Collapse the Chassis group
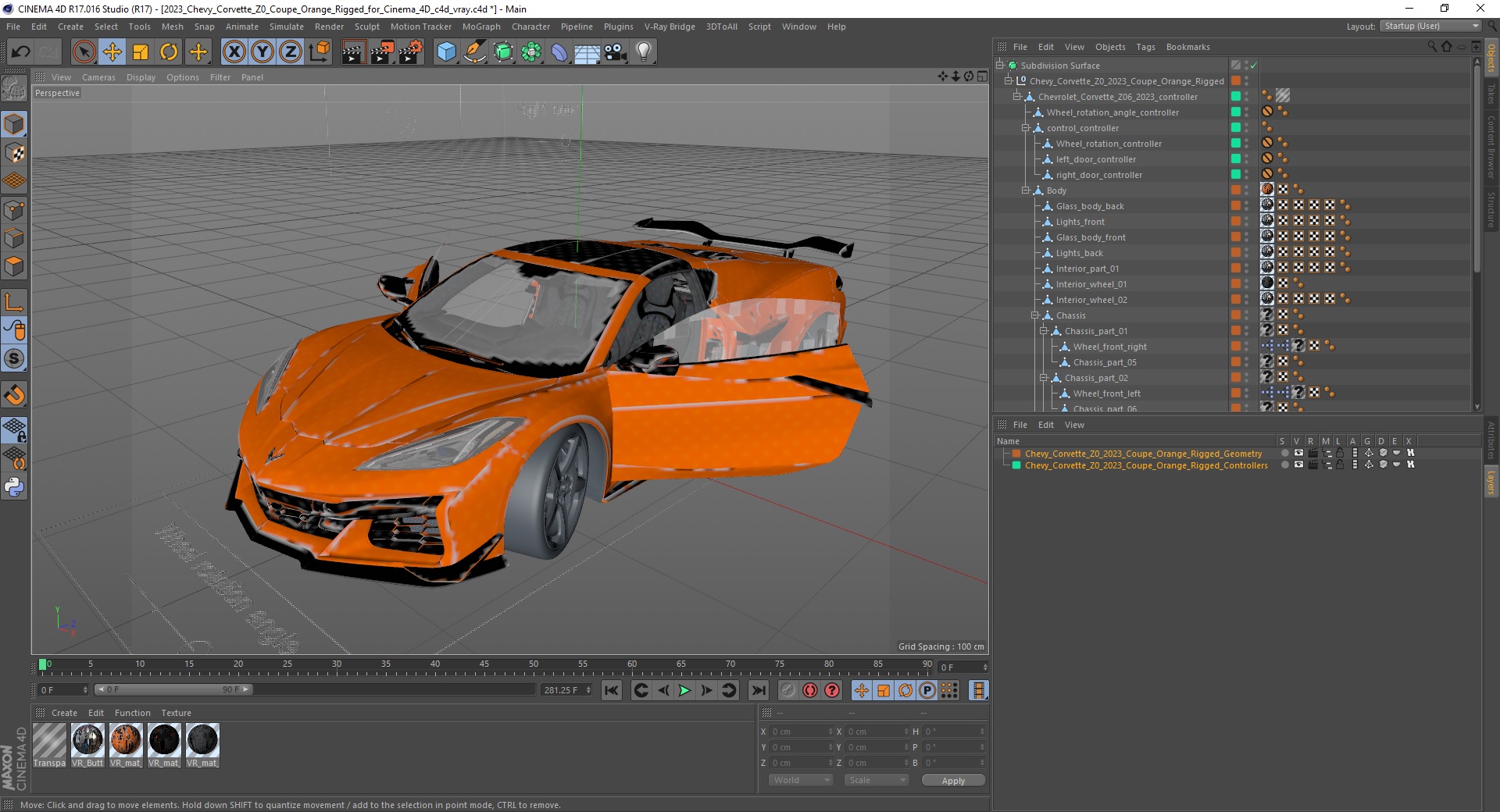The height and width of the screenshot is (812, 1500). click(x=1034, y=315)
